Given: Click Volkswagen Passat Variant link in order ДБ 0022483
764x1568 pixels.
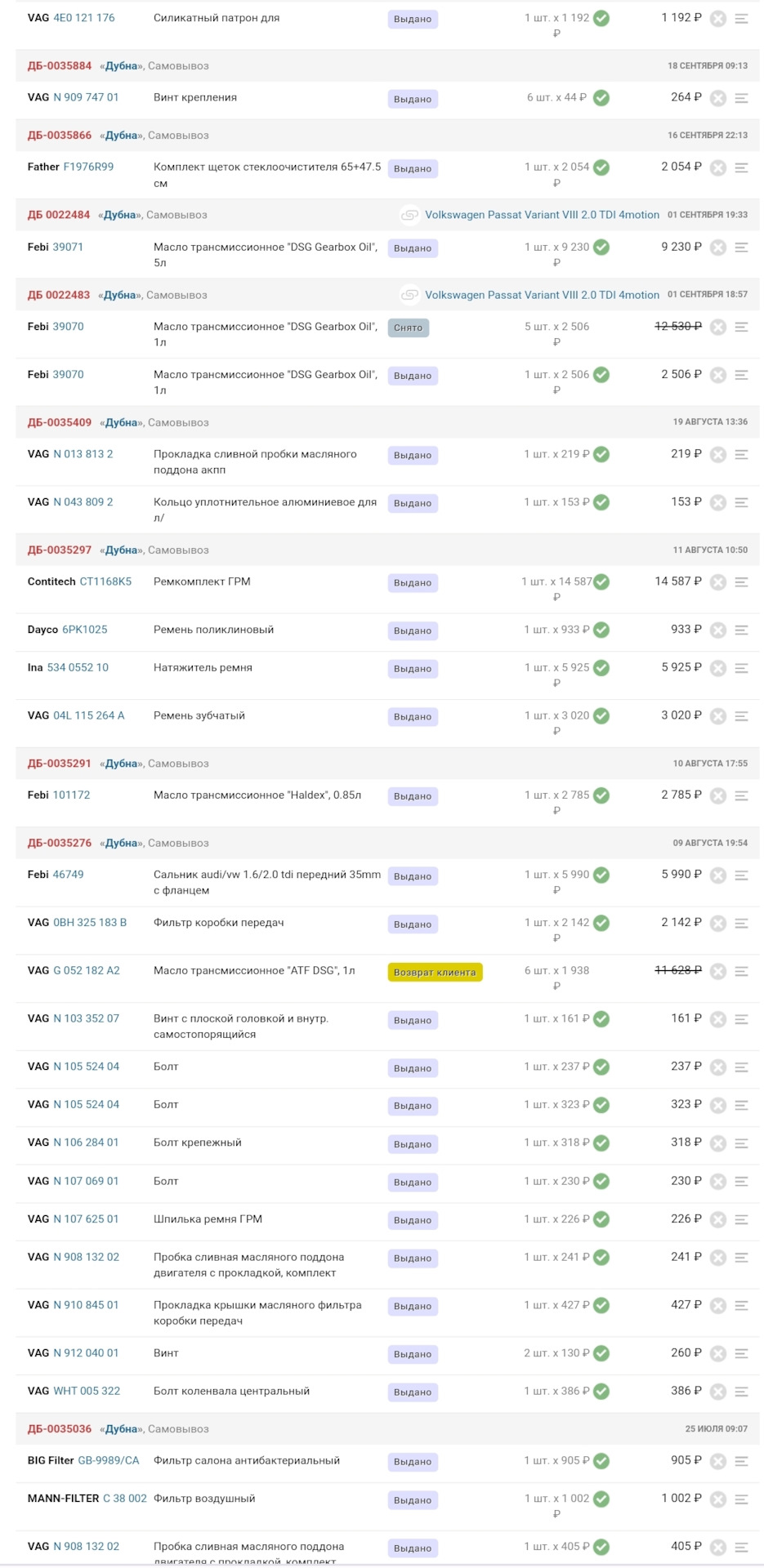Looking at the screenshot, I should pyautogui.click(x=542, y=296).
